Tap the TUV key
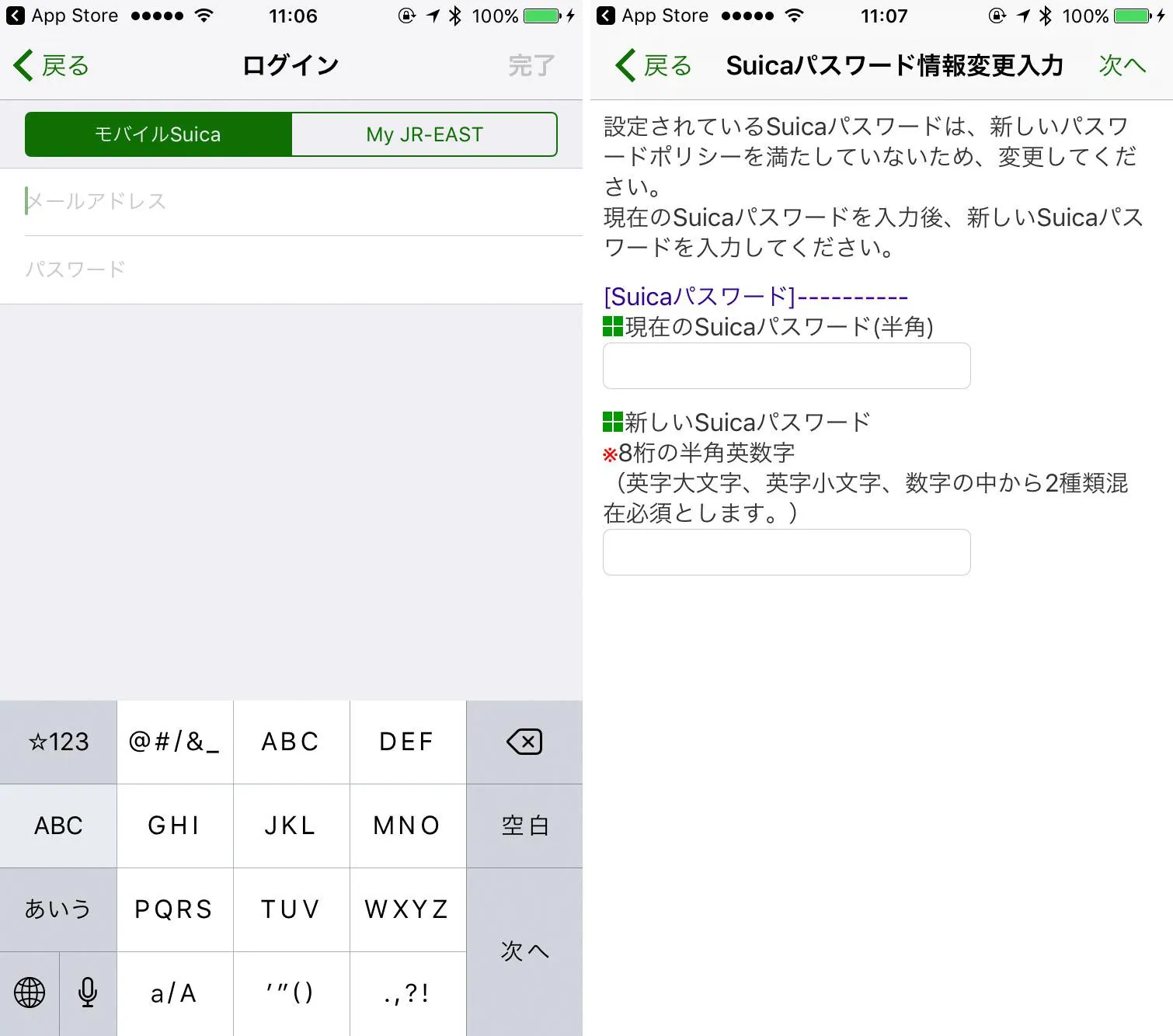The image size is (1173, 1036). click(x=291, y=909)
